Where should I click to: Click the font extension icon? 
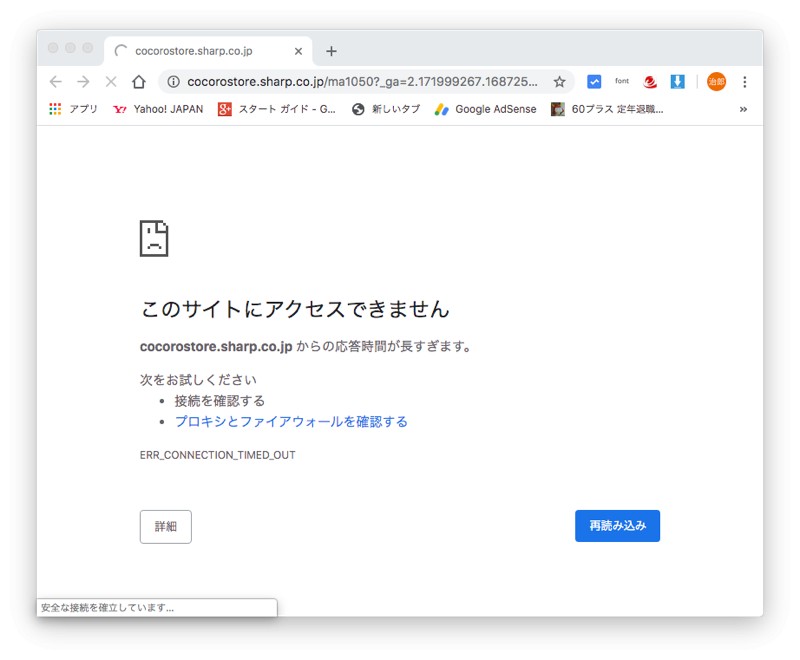pyautogui.click(x=622, y=82)
